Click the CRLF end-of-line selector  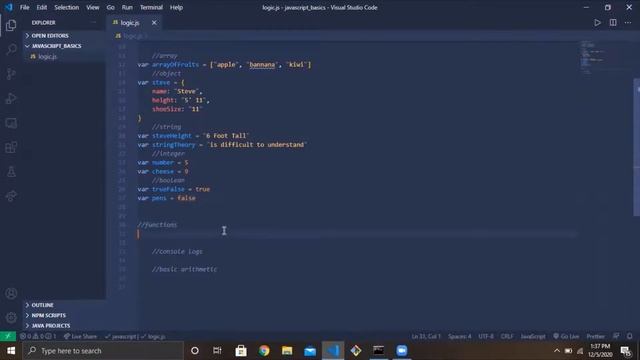[x=507, y=336]
